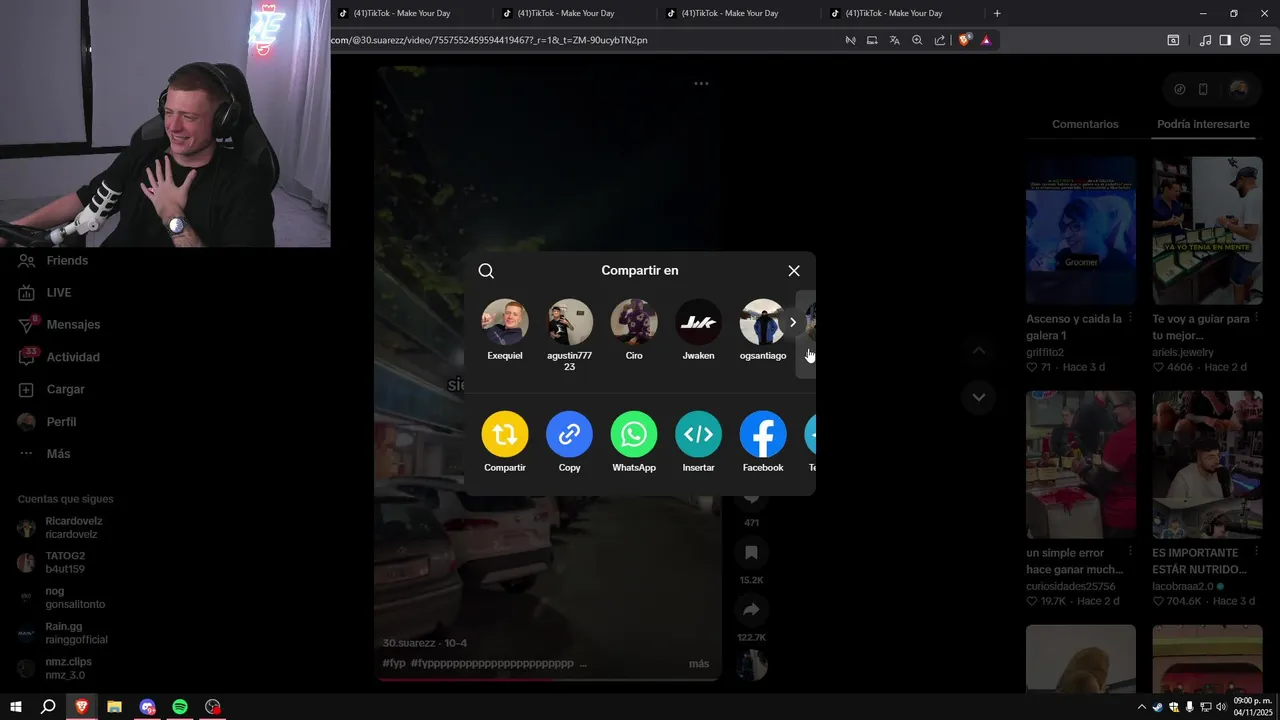Click the browser zoom magnifier icon
The width and height of the screenshot is (1280, 720).
917,40
